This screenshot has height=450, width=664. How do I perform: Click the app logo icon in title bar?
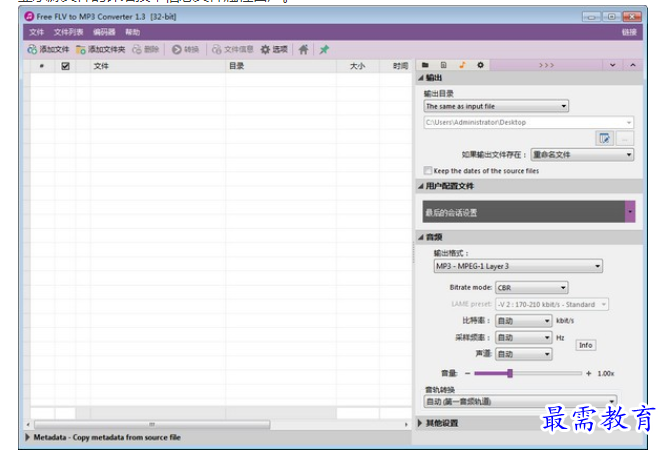pyautogui.click(x=29, y=17)
